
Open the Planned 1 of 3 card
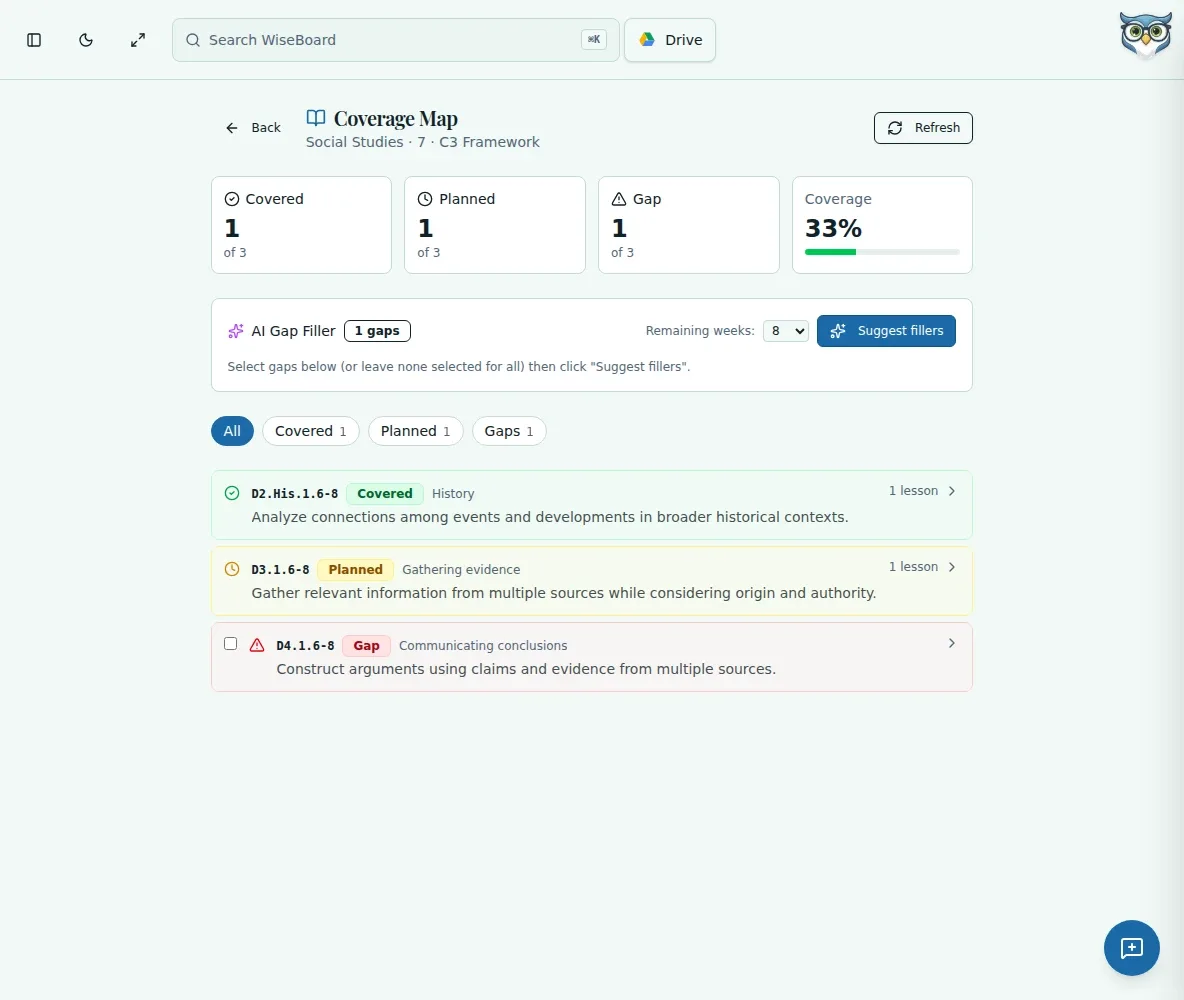pyautogui.click(x=495, y=225)
